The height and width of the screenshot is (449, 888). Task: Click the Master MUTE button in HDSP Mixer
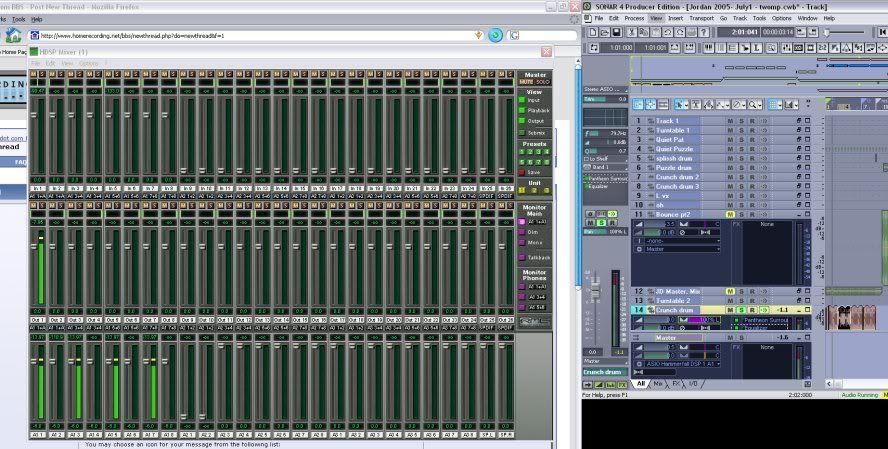coord(527,82)
